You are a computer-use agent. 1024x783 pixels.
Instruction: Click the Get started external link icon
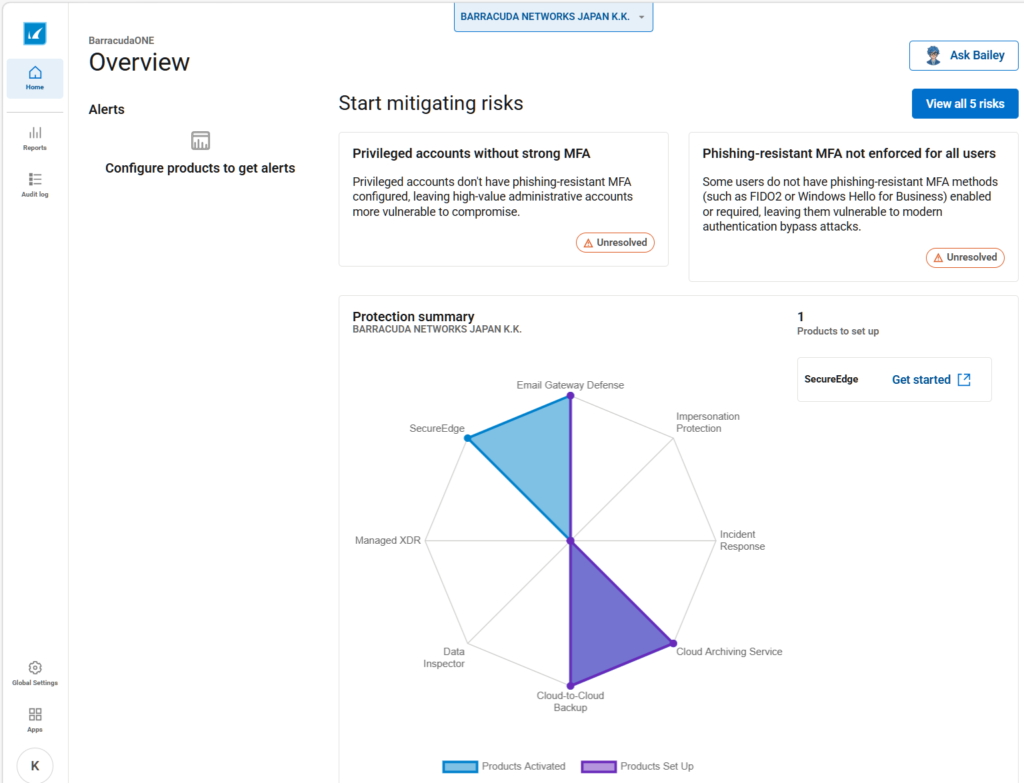click(x=964, y=379)
